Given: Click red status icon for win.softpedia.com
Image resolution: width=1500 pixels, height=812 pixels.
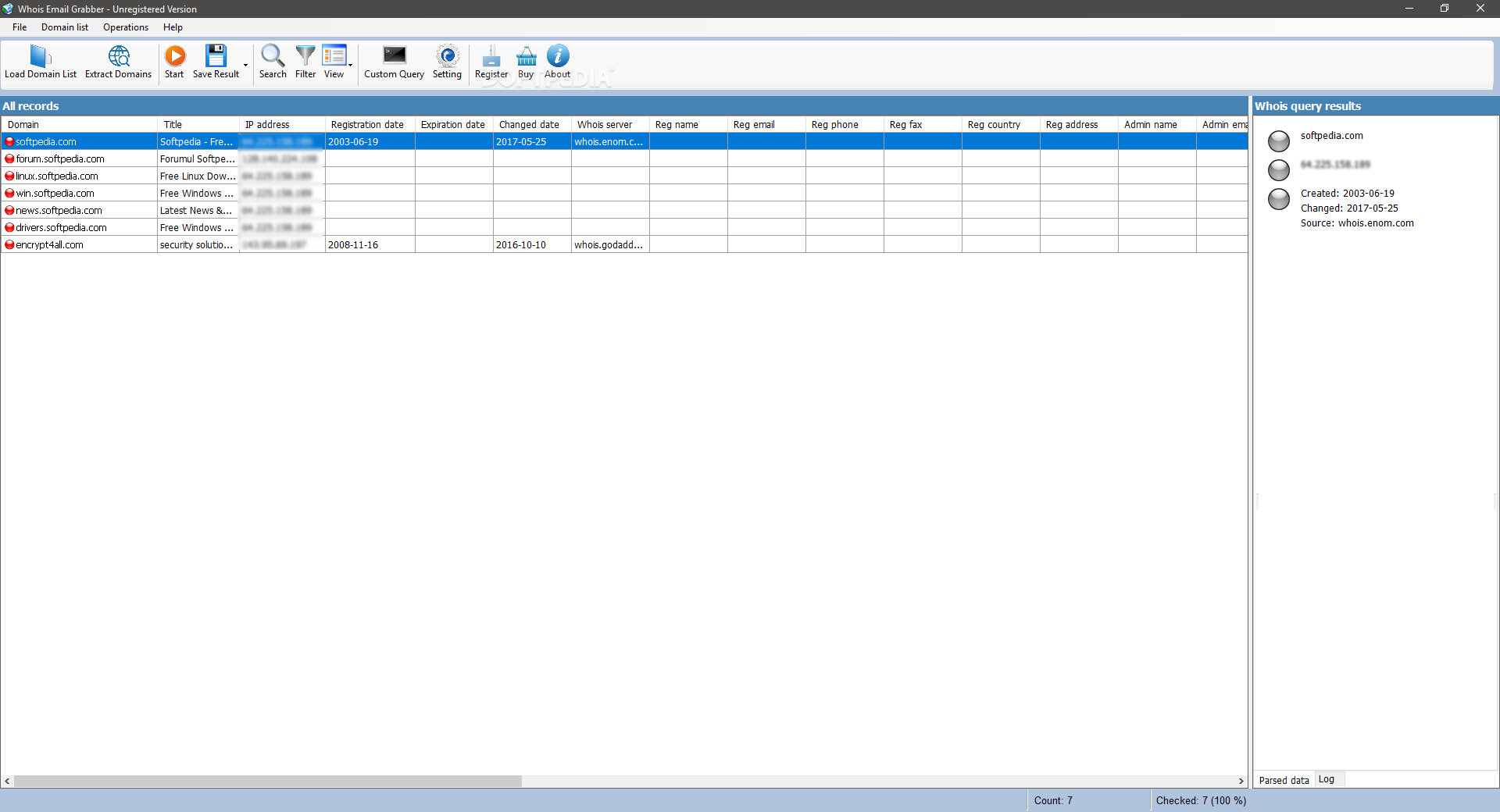Looking at the screenshot, I should pos(9,194).
